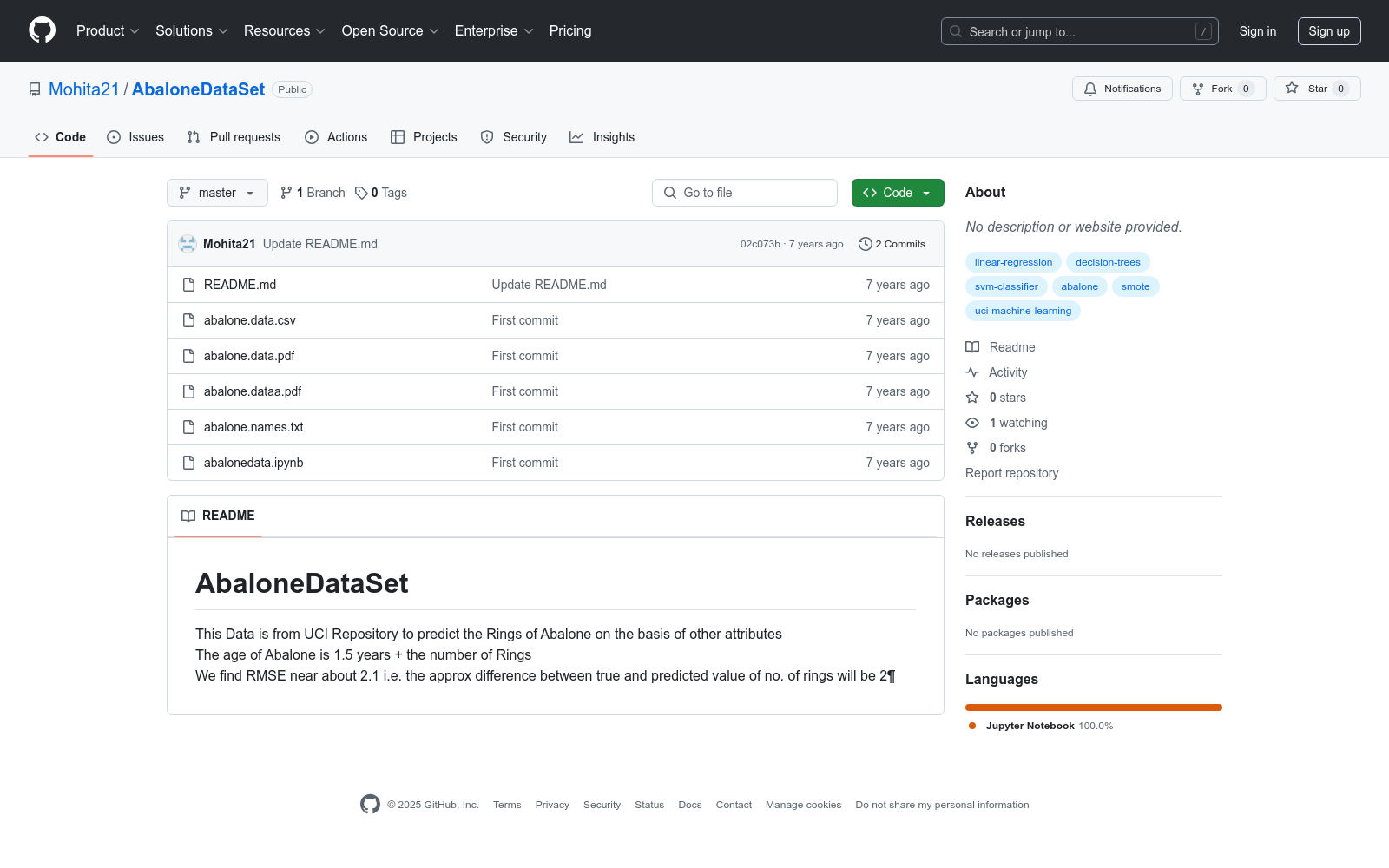Click the Pricing link
The width and height of the screenshot is (1389, 868).
tap(570, 30)
